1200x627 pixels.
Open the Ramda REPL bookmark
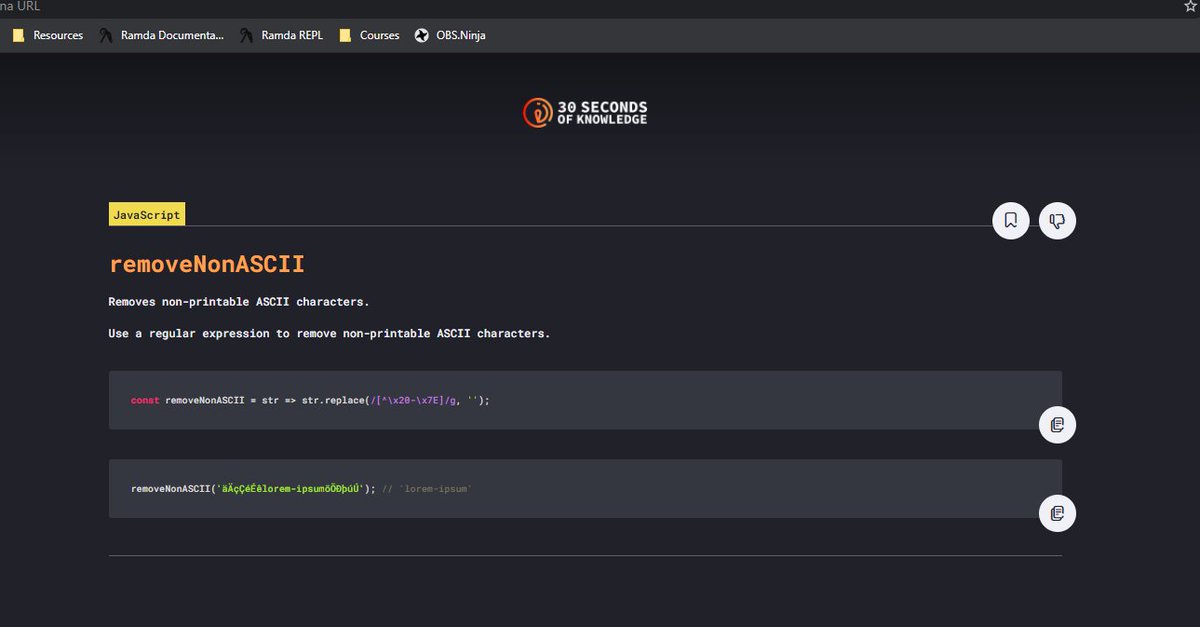(x=281, y=35)
